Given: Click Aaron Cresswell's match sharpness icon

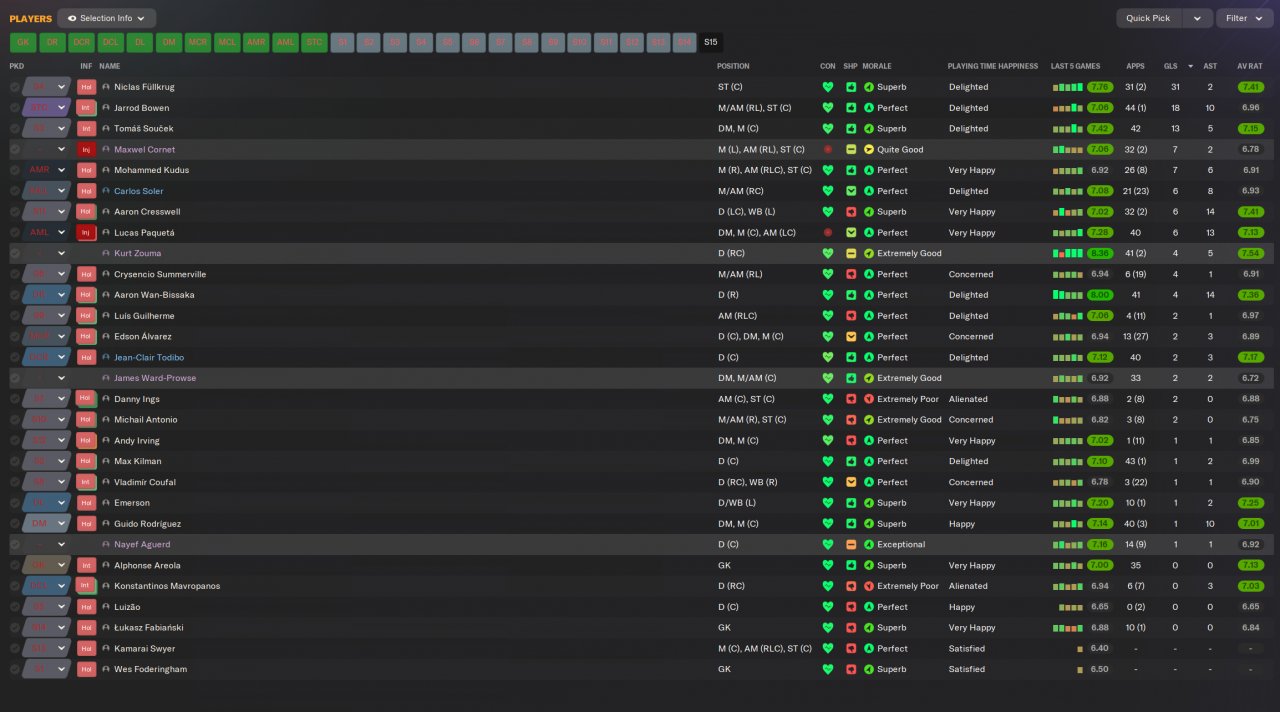Looking at the screenshot, I should (x=851, y=212).
